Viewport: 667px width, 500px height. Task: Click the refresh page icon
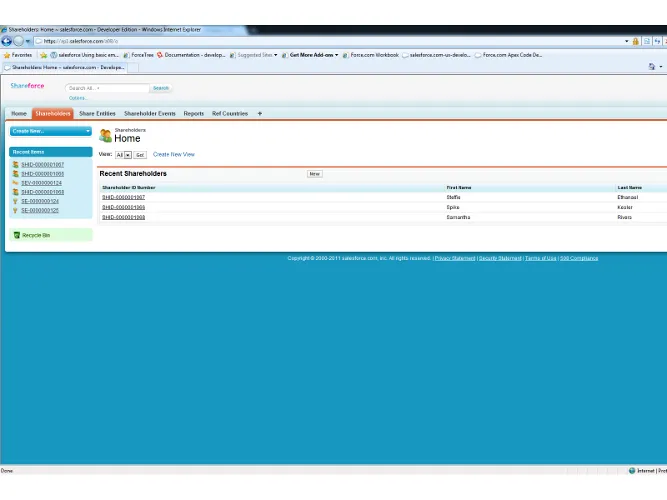pyautogui.click(x=657, y=41)
